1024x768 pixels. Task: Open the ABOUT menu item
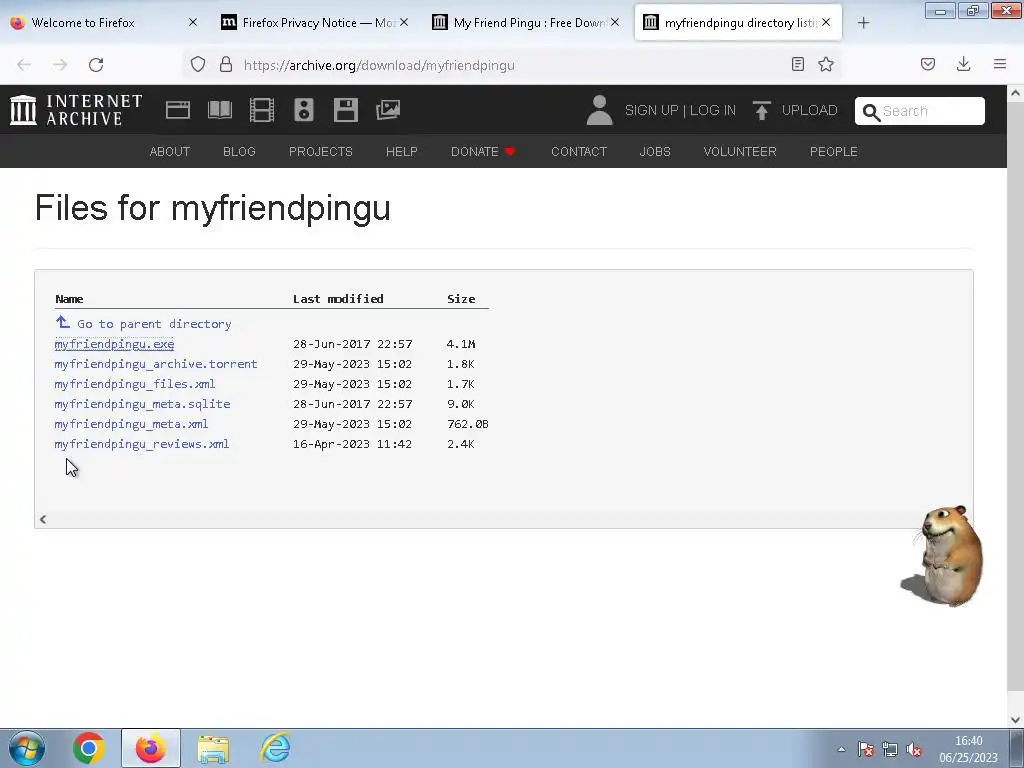coord(170,152)
